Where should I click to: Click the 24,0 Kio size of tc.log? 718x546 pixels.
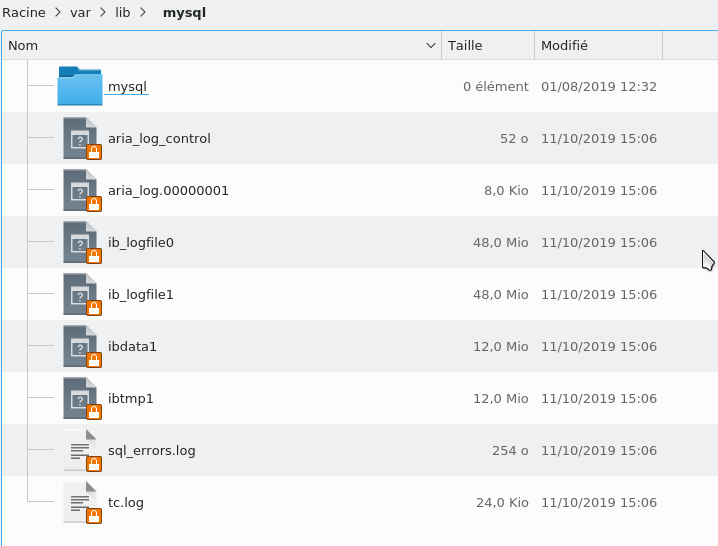[x=502, y=502]
